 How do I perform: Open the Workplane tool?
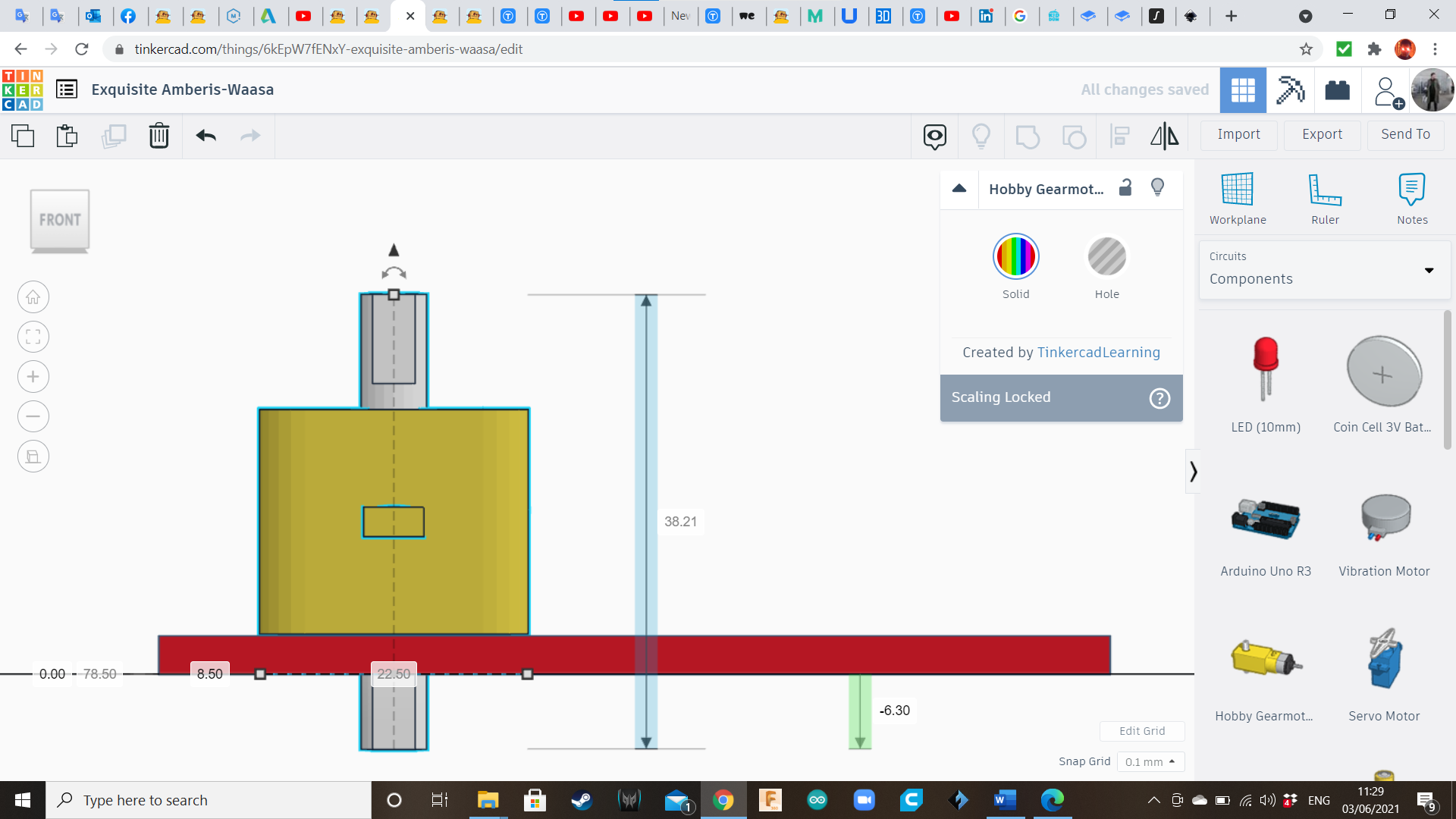[x=1237, y=198]
